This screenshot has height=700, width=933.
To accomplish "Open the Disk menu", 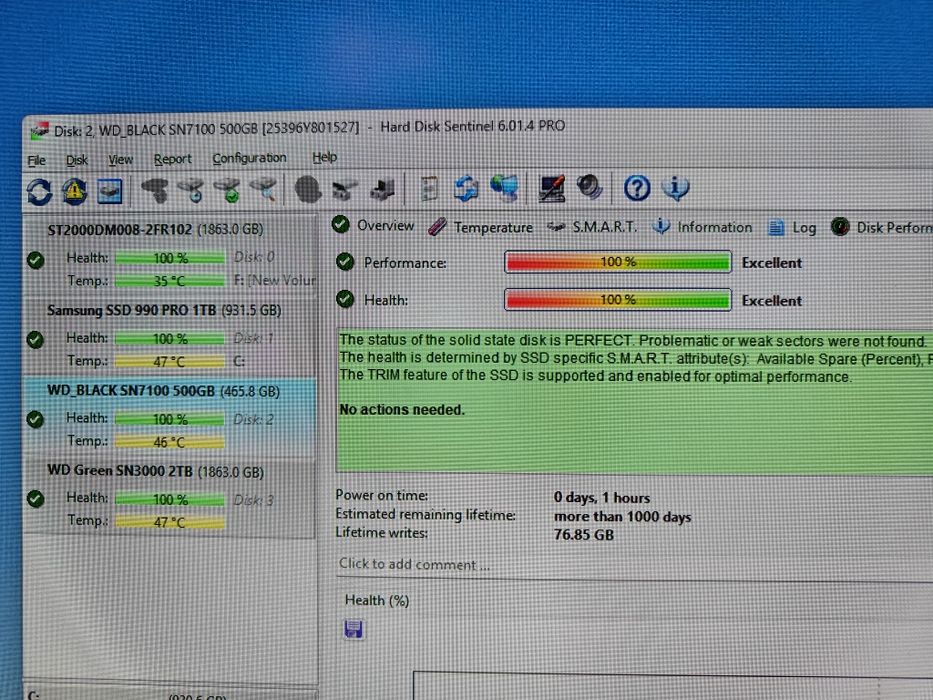I will pos(77,160).
